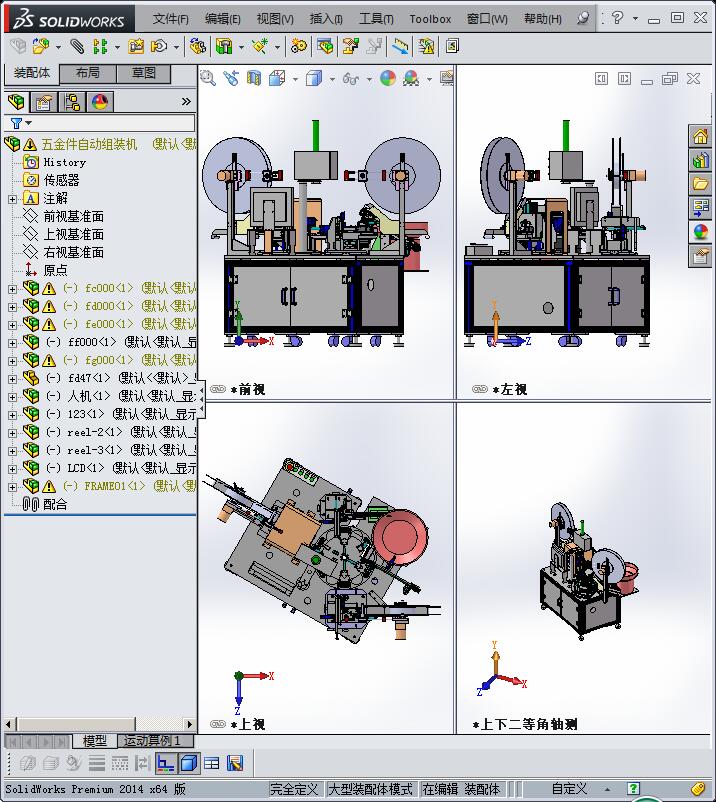Click the 大型装配体模式 status bar entry
The height and width of the screenshot is (802, 716).
370,789
